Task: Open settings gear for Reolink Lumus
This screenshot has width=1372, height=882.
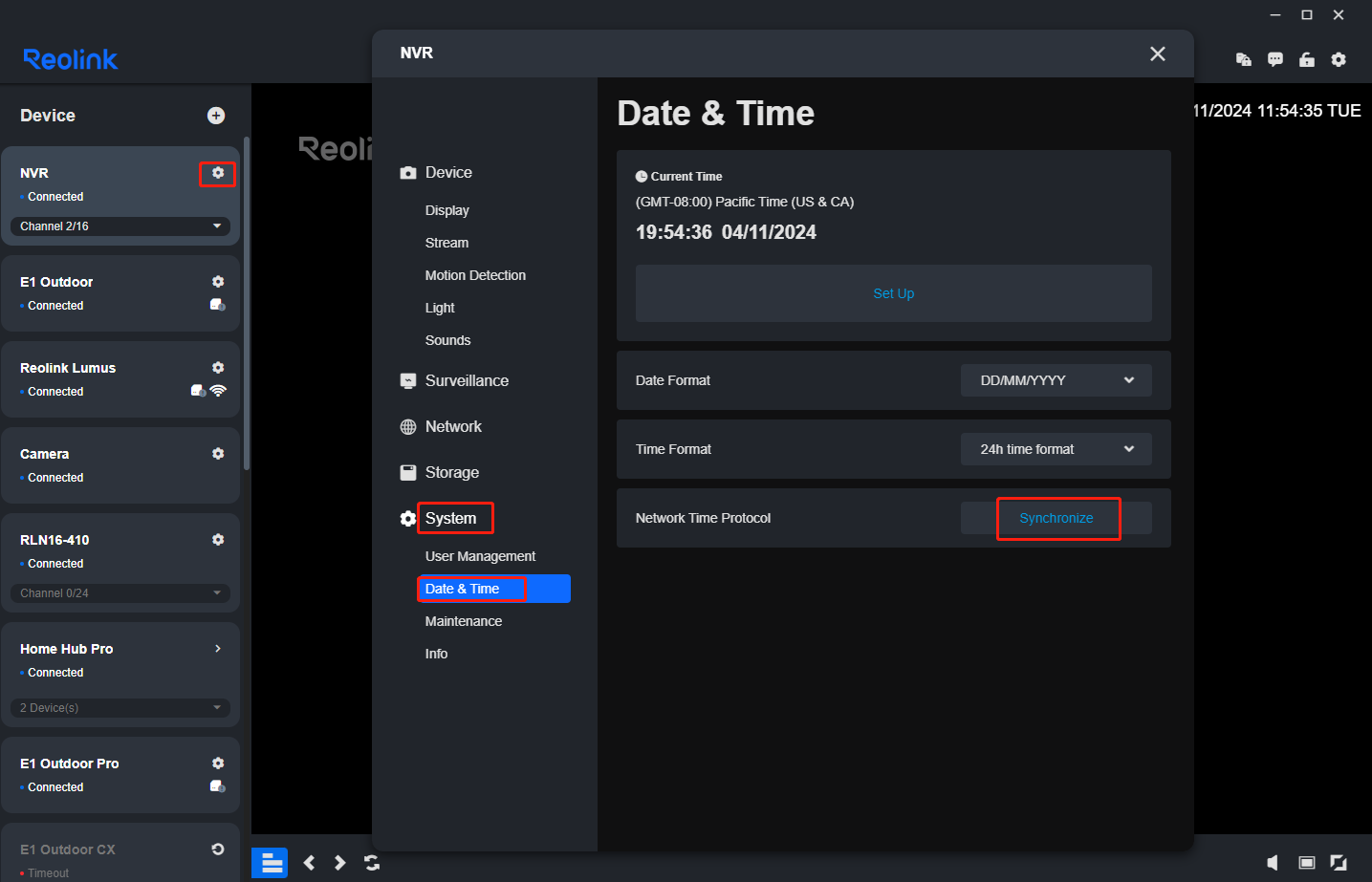Action: tap(218, 368)
